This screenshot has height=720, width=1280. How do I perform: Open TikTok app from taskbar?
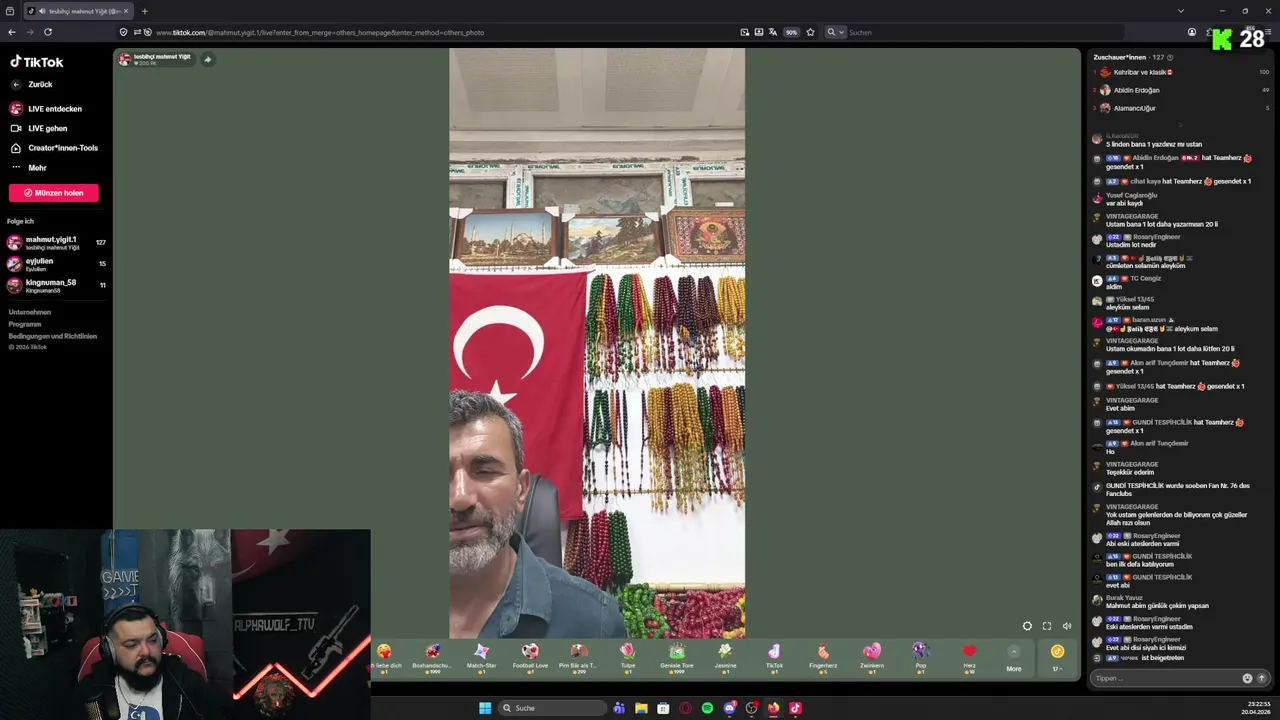[795, 708]
